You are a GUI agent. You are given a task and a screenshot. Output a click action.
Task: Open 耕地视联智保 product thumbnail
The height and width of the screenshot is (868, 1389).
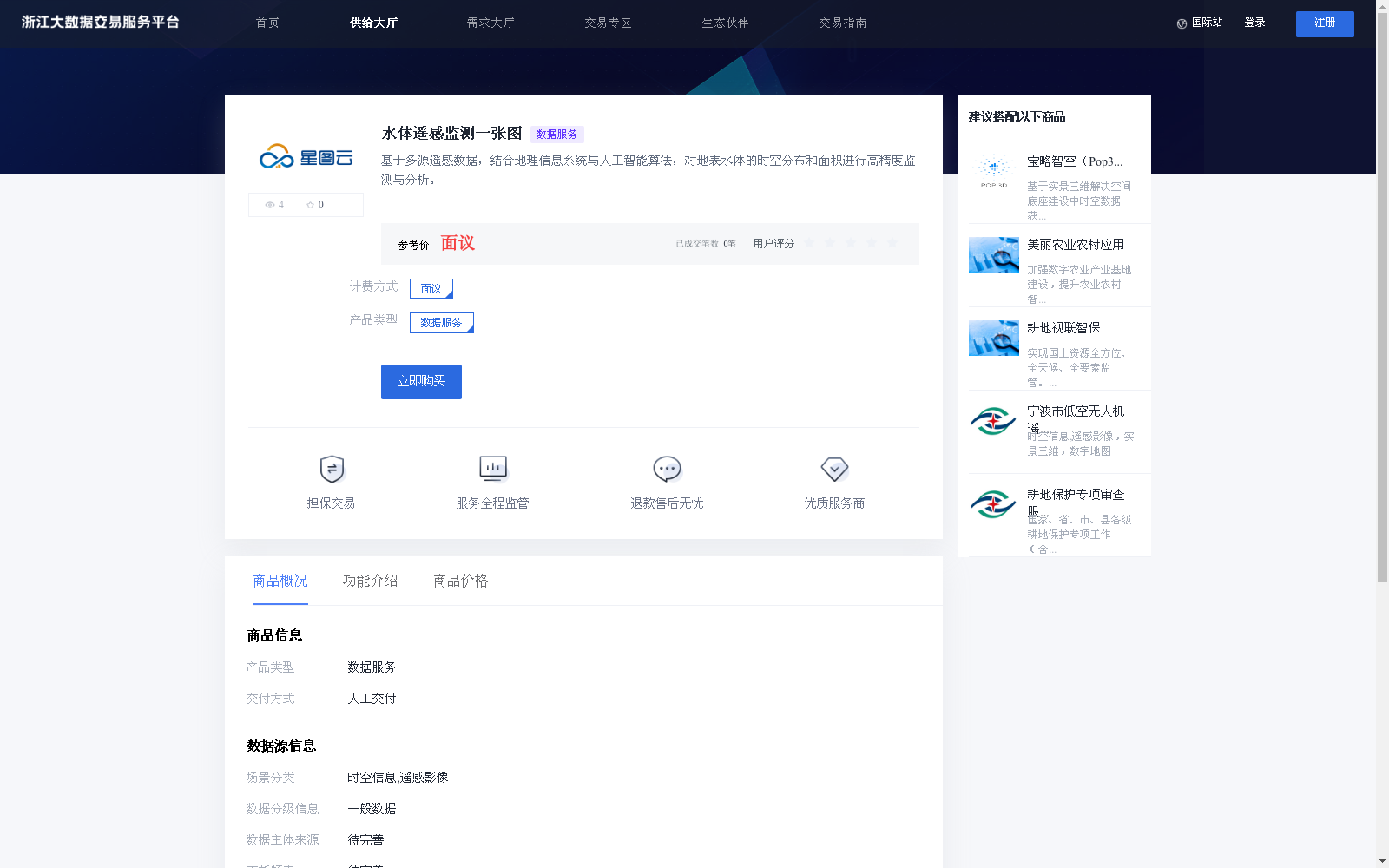click(994, 338)
